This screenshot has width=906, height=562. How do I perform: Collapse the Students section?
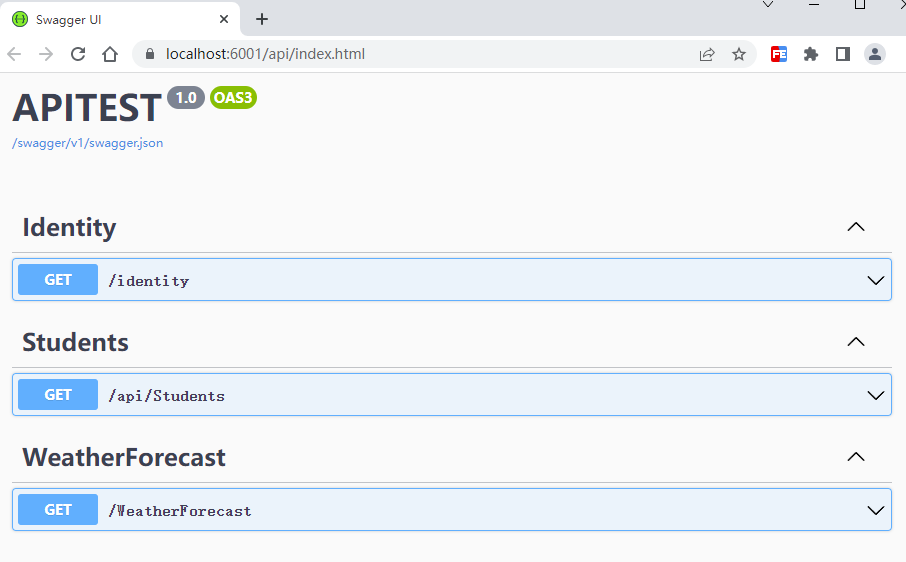[855, 342]
